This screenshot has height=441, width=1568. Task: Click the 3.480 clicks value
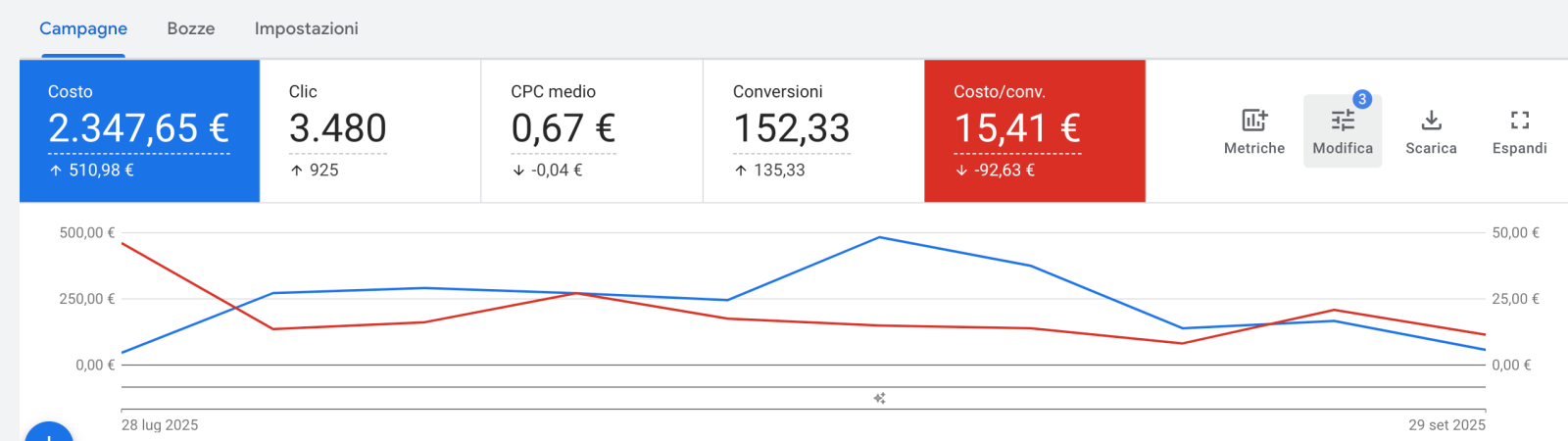pos(338,128)
